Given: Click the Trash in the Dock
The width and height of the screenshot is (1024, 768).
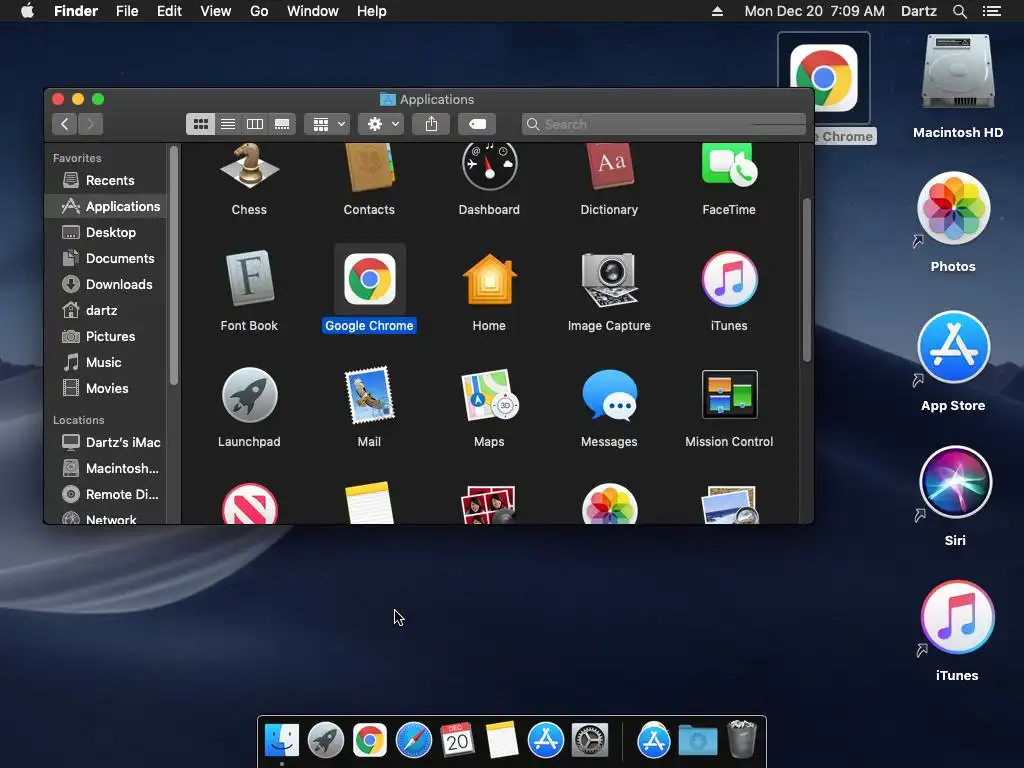Looking at the screenshot, I should point(742,739).
